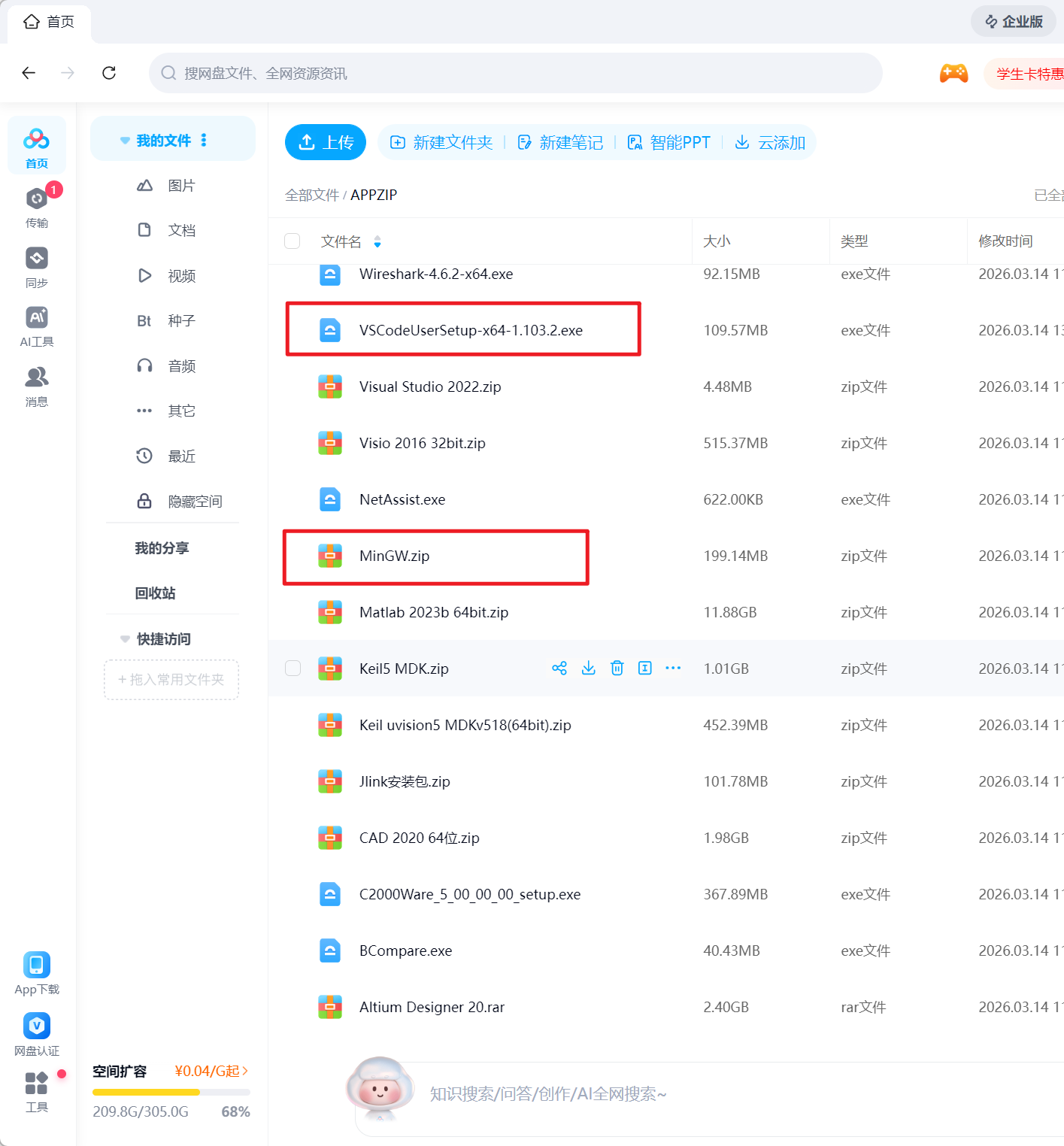Image resolution: width=1064 pixels, height=1146 pixels.
Task: Select the MinGW.zip file name
Action: click(x=394, y=556)
